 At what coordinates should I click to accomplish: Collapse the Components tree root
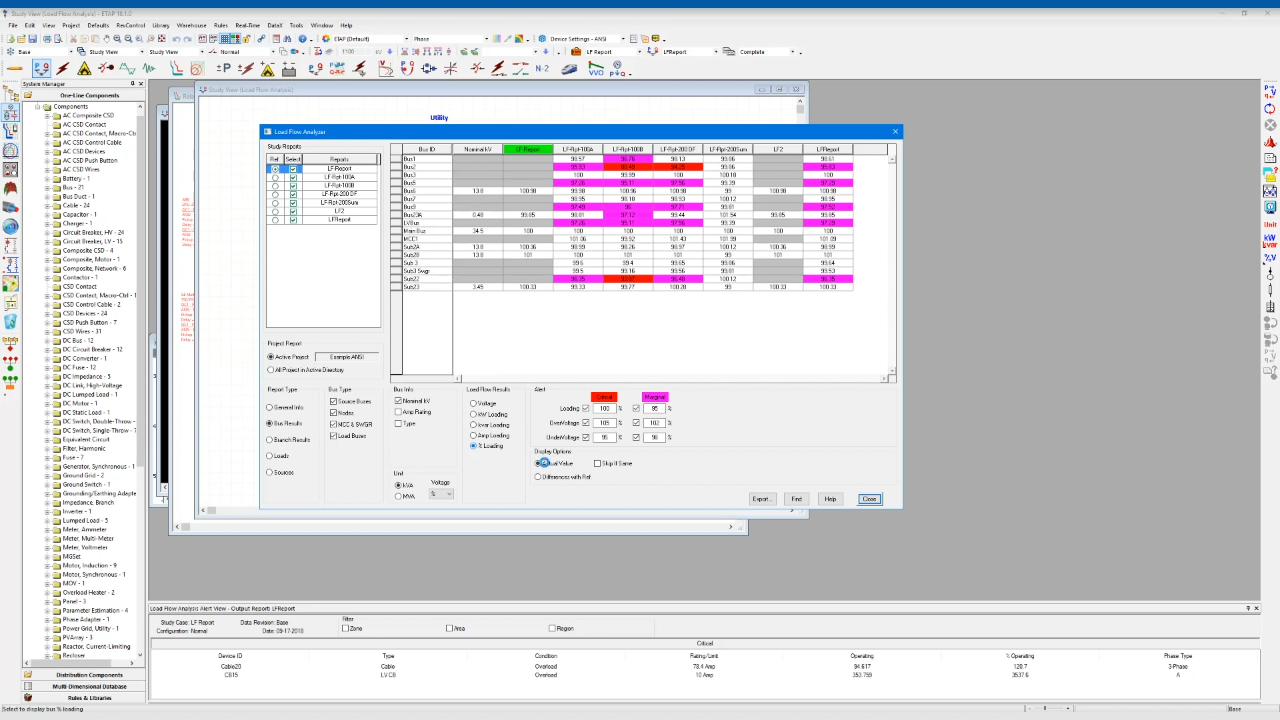(37, 106)
